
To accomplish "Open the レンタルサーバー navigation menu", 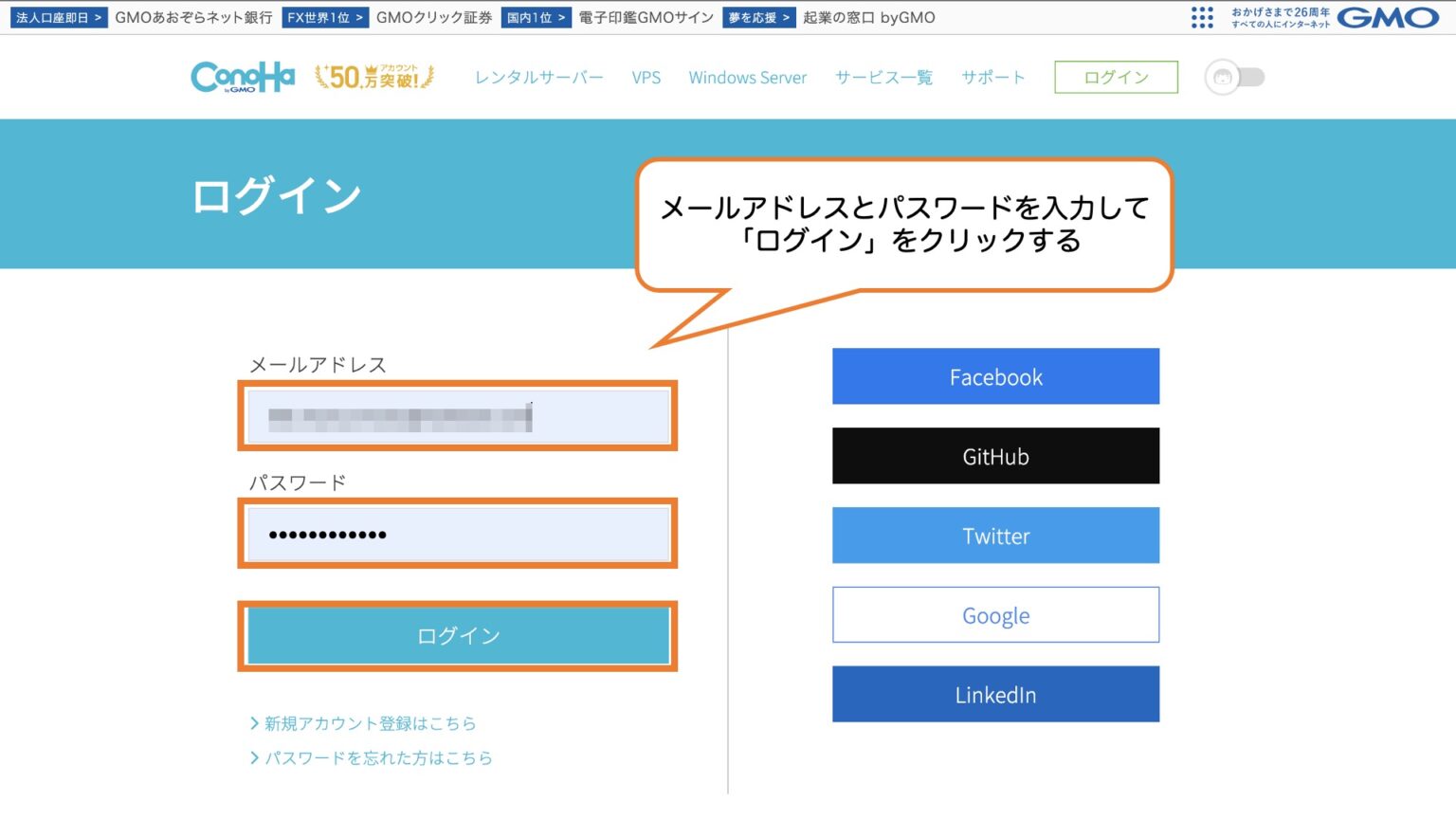I will (x=538, y=77).
